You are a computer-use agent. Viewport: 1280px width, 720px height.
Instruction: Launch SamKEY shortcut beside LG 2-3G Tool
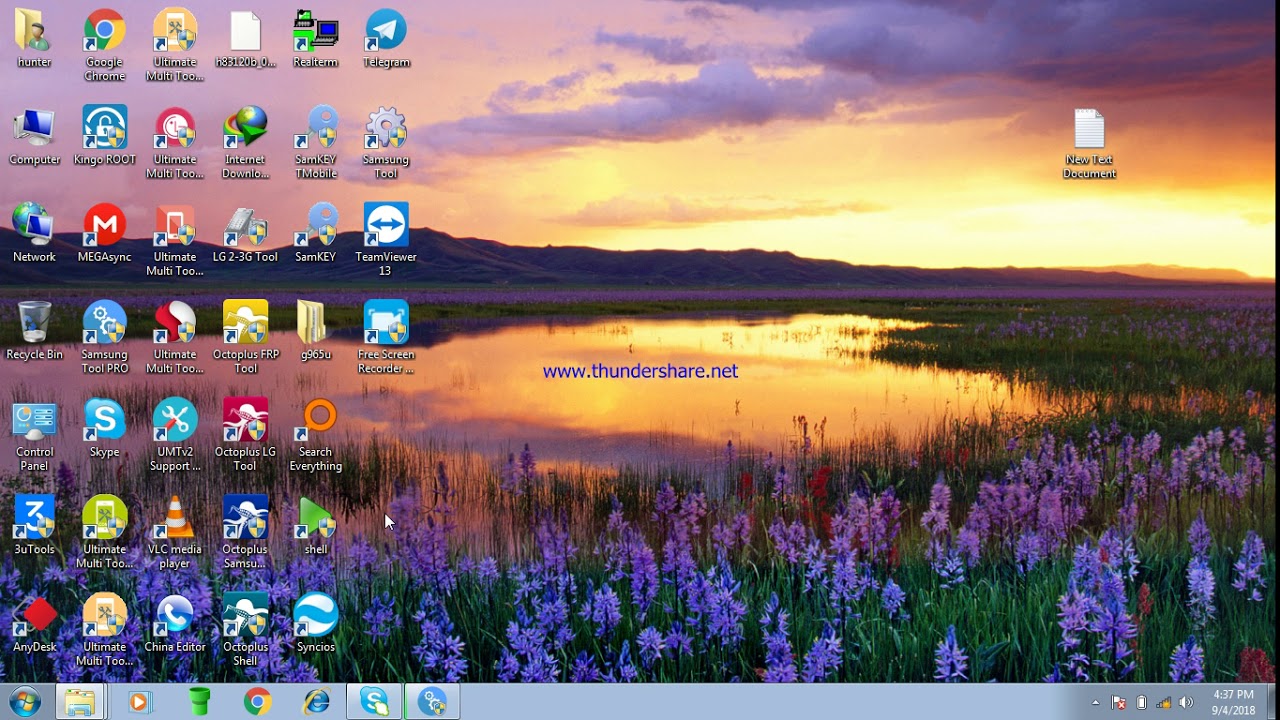[315, 233]
